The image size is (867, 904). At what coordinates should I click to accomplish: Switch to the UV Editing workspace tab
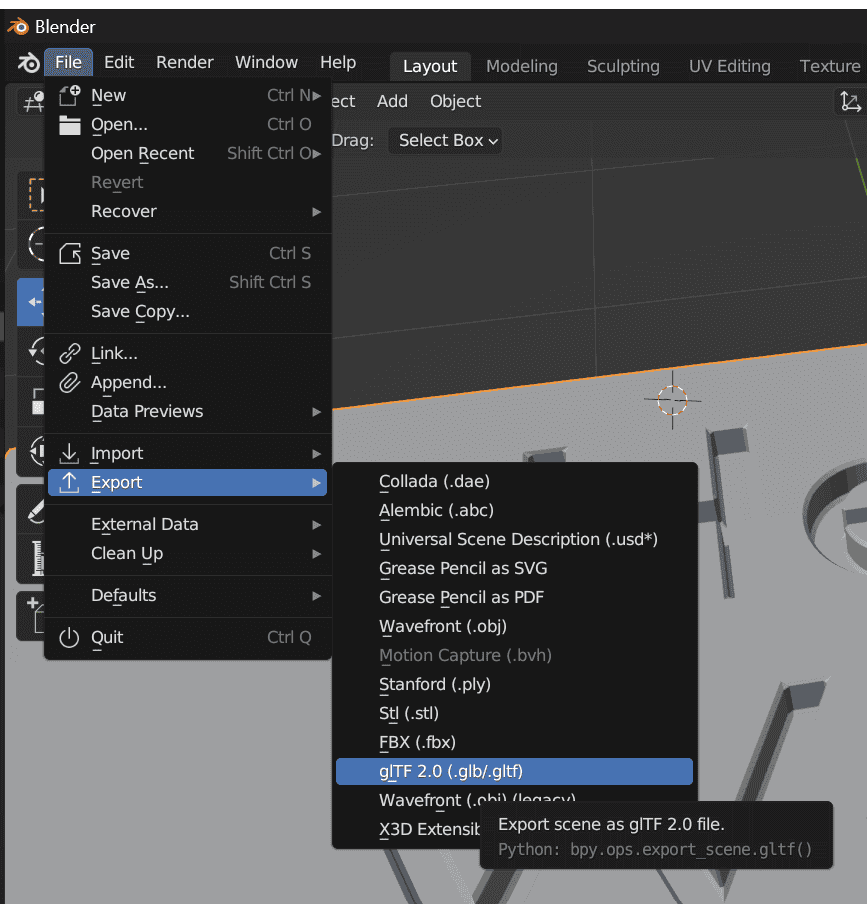pyautogui.click(x=730, y=66)
